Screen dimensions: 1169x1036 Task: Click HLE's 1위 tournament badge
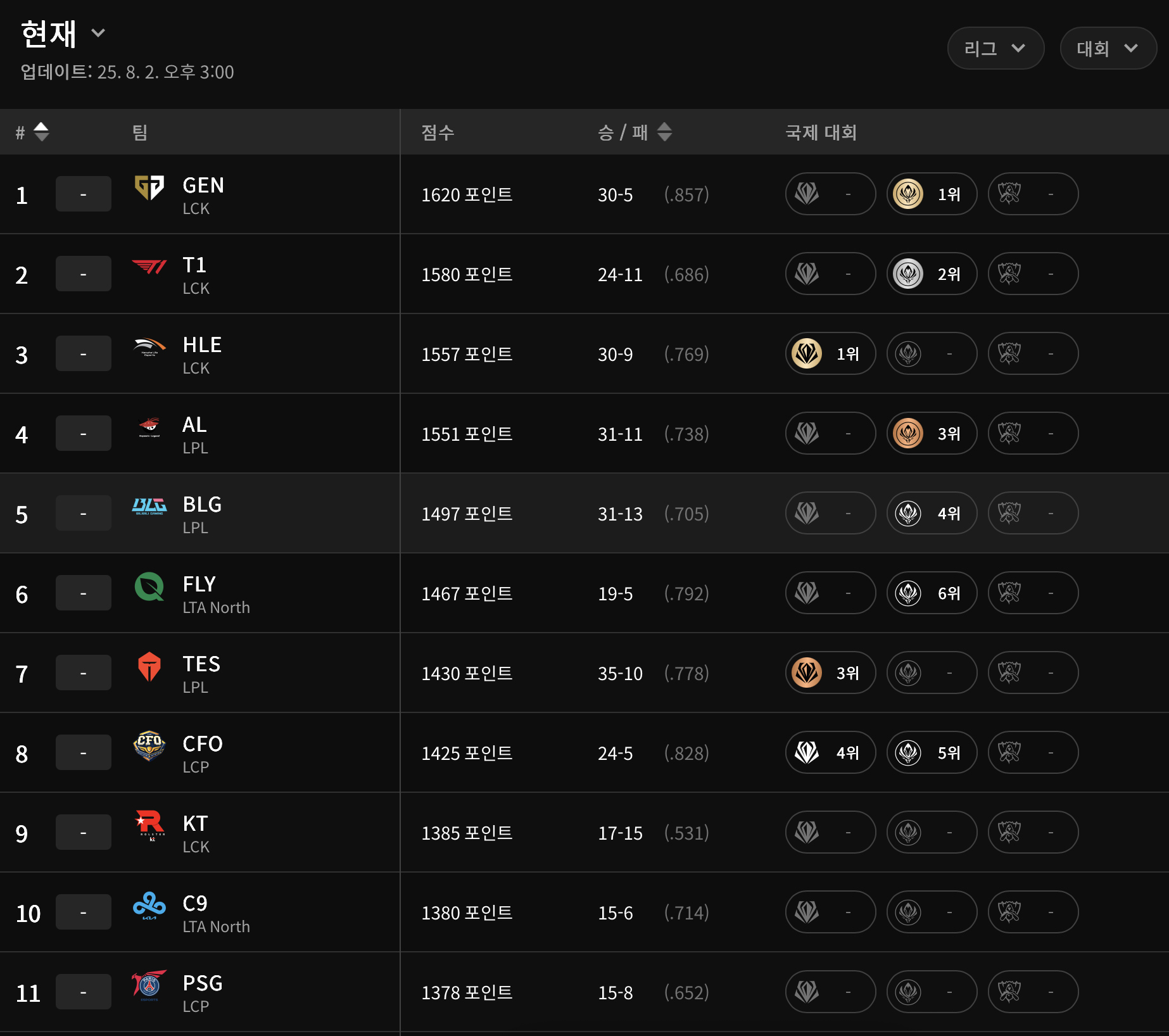830,353
